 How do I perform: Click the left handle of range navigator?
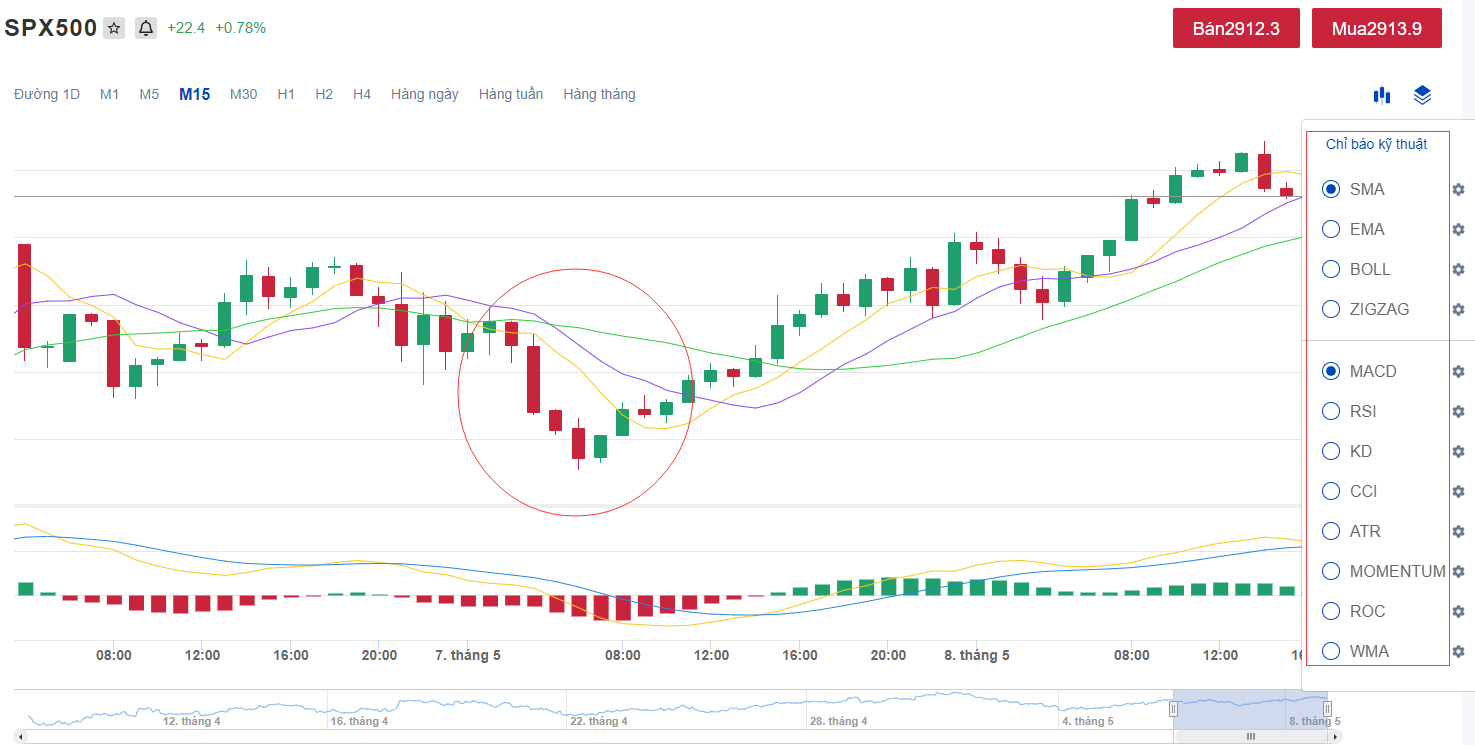(1174, 709)
